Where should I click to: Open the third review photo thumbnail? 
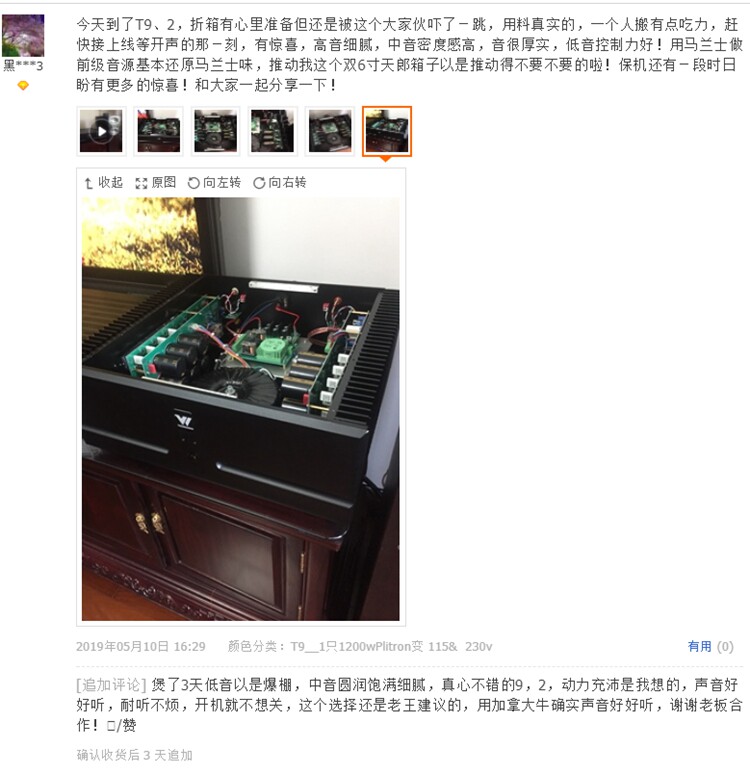pos(215,131)
